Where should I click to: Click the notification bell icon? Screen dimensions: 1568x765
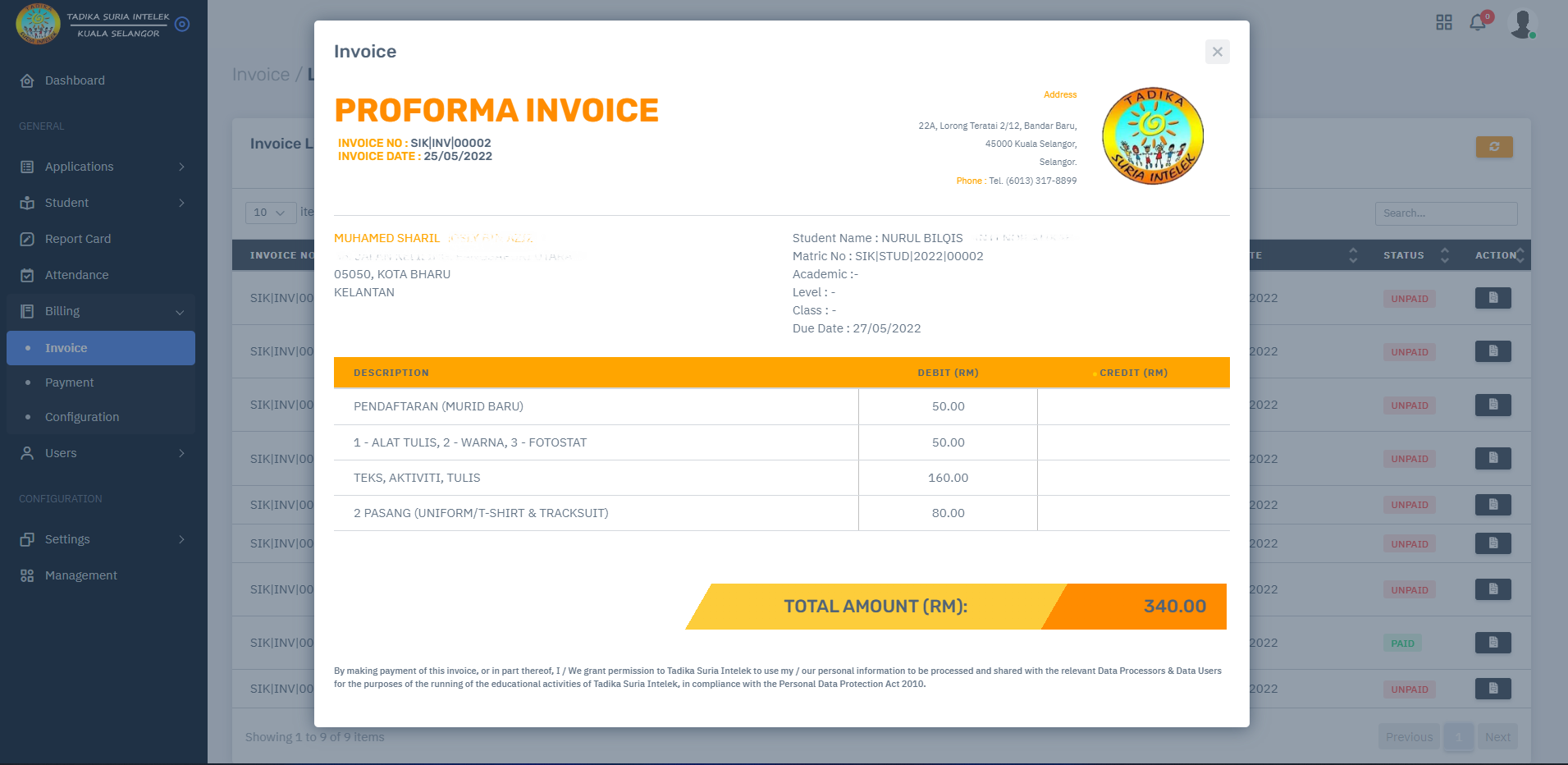coord(1478,22)
